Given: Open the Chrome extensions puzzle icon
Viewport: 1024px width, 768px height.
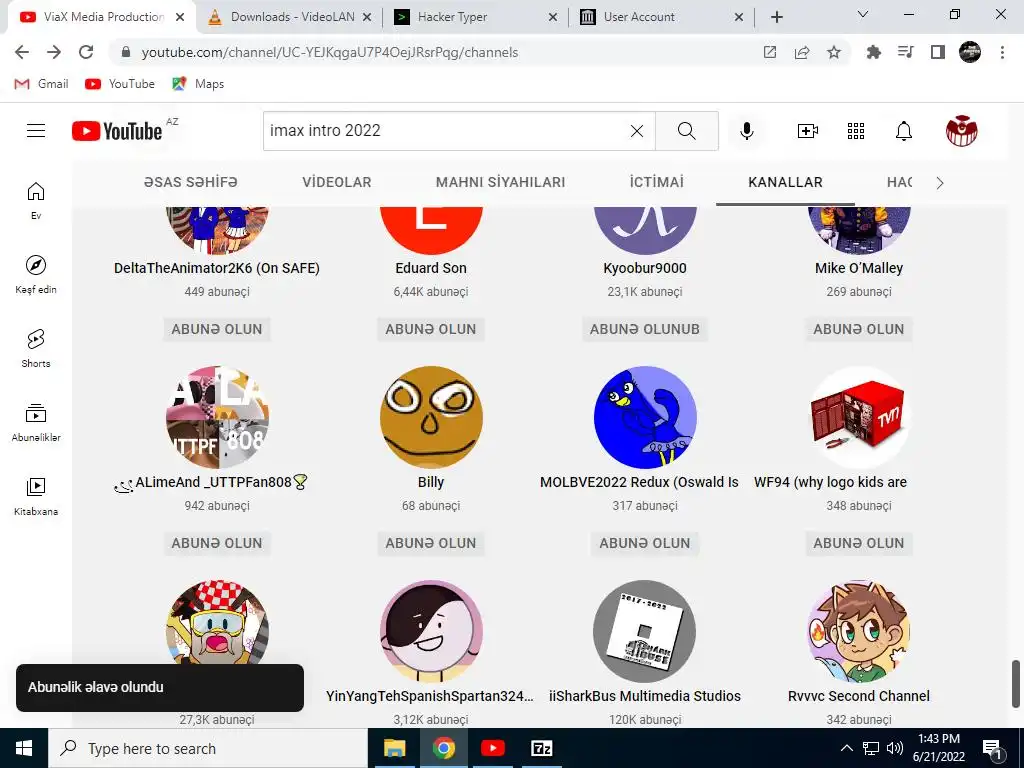Looking at the screenshot, I should pos(873,52).
